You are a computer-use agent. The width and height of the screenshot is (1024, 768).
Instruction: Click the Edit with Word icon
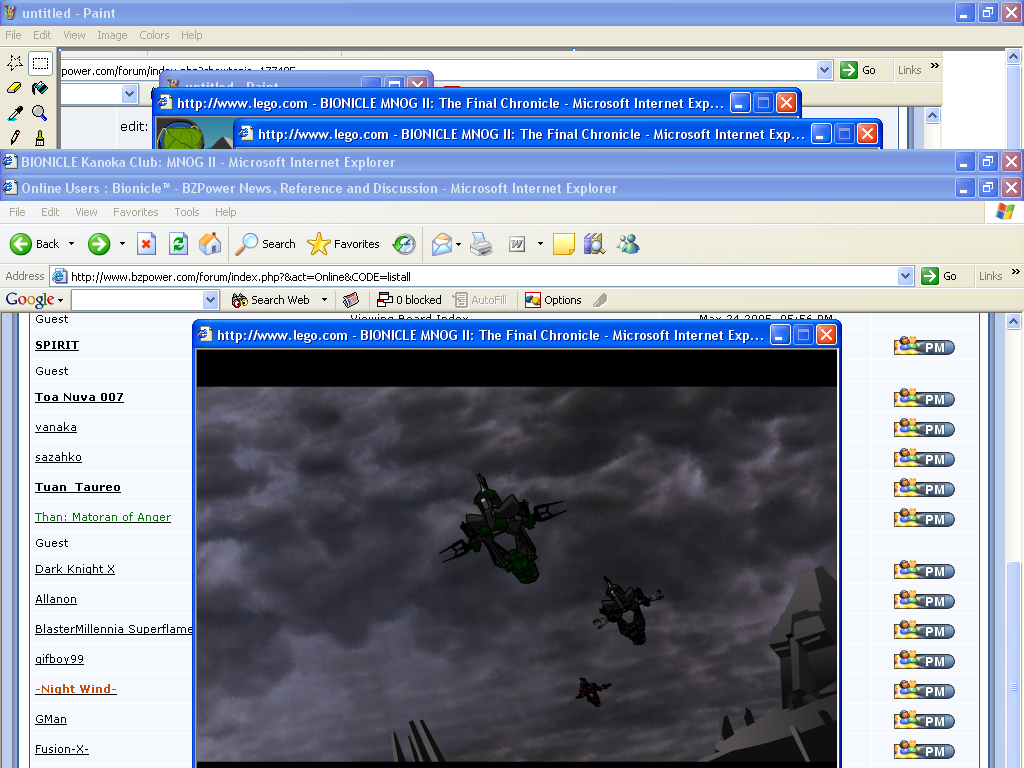pos(517,244)
